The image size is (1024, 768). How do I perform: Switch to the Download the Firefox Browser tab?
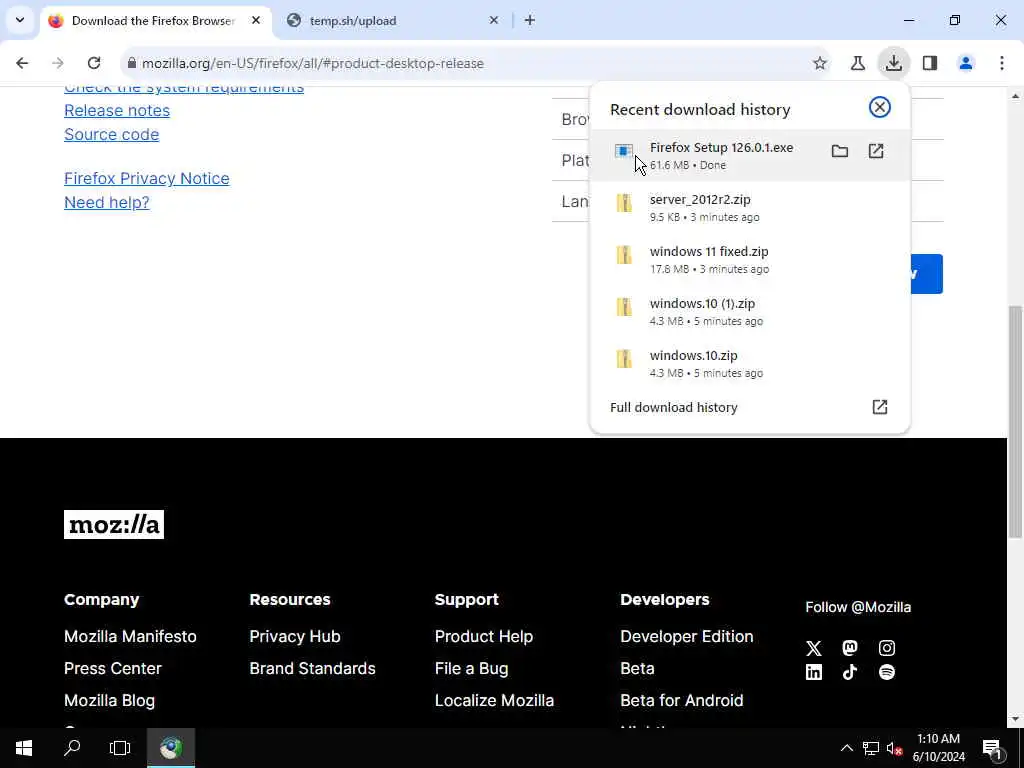pyautogui.click(x=154, y=21)
